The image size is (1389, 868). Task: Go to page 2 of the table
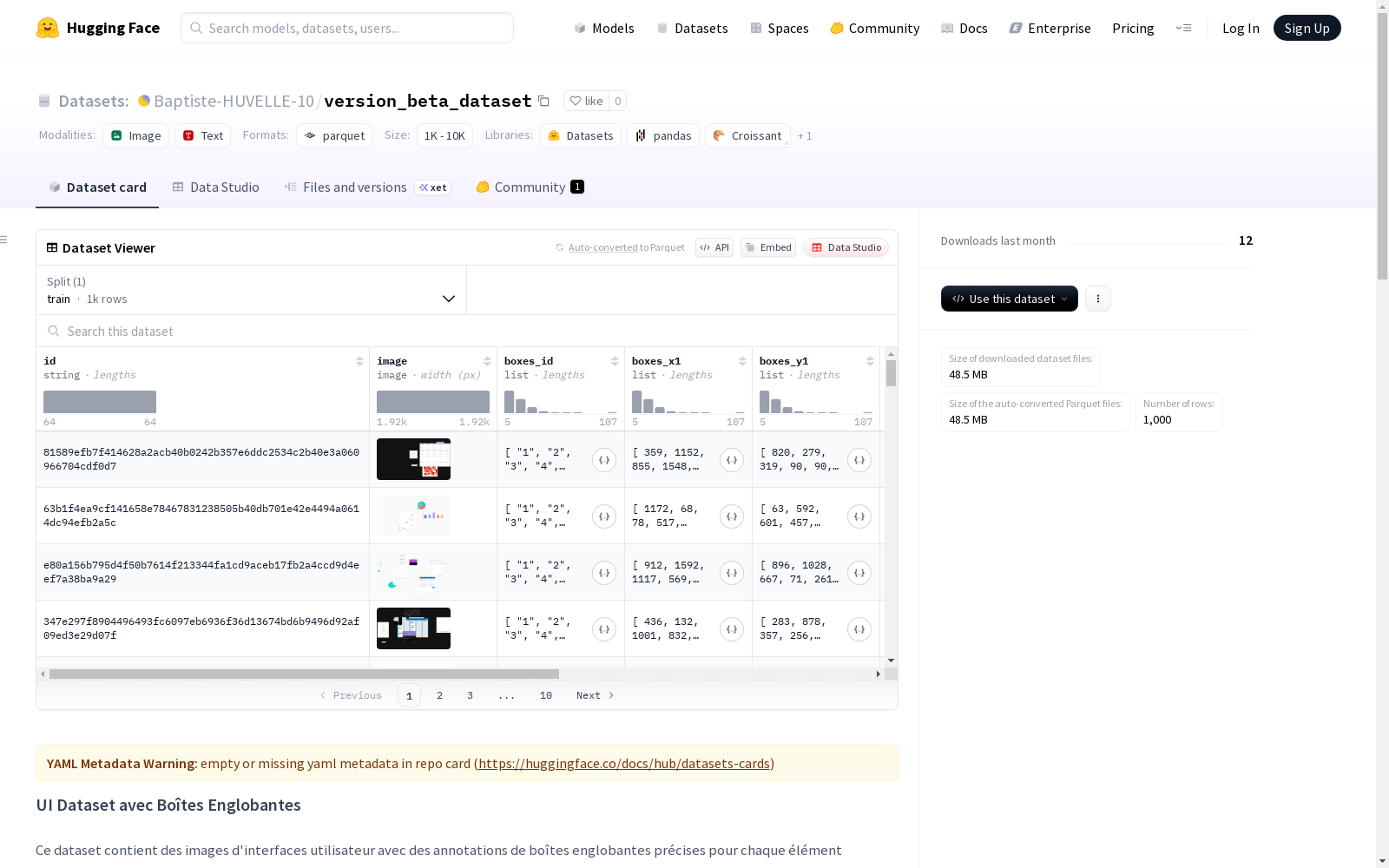[440, 695]
